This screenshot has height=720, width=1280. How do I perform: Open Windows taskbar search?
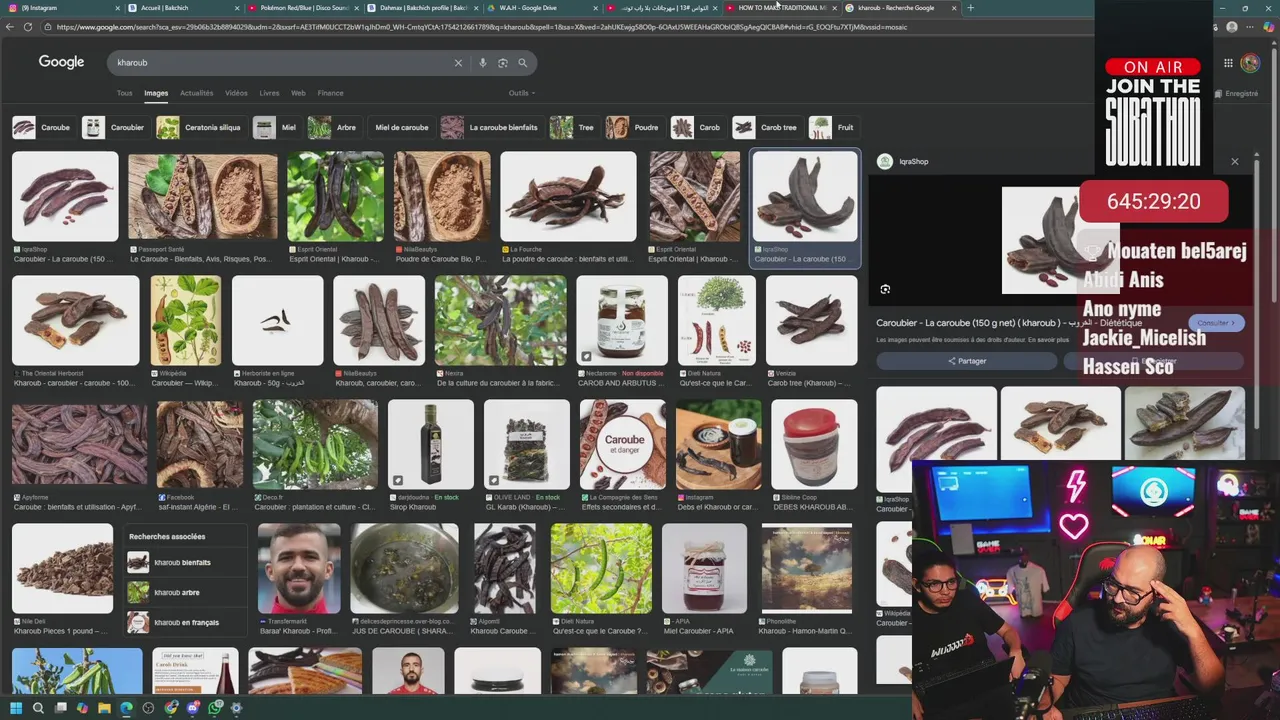(38, 708)
